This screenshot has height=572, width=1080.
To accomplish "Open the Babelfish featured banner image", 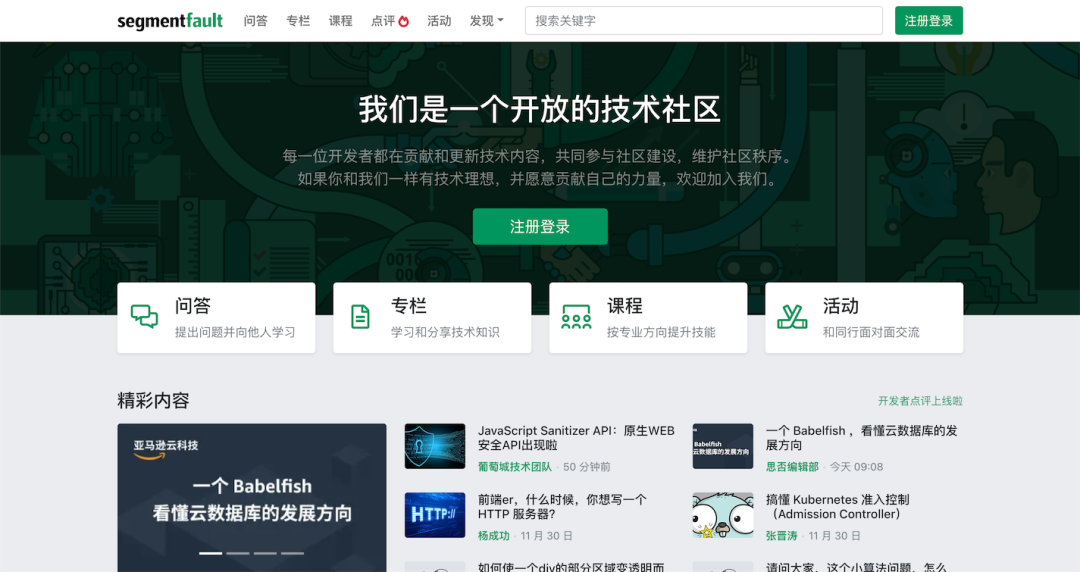I will pos(252,498).
